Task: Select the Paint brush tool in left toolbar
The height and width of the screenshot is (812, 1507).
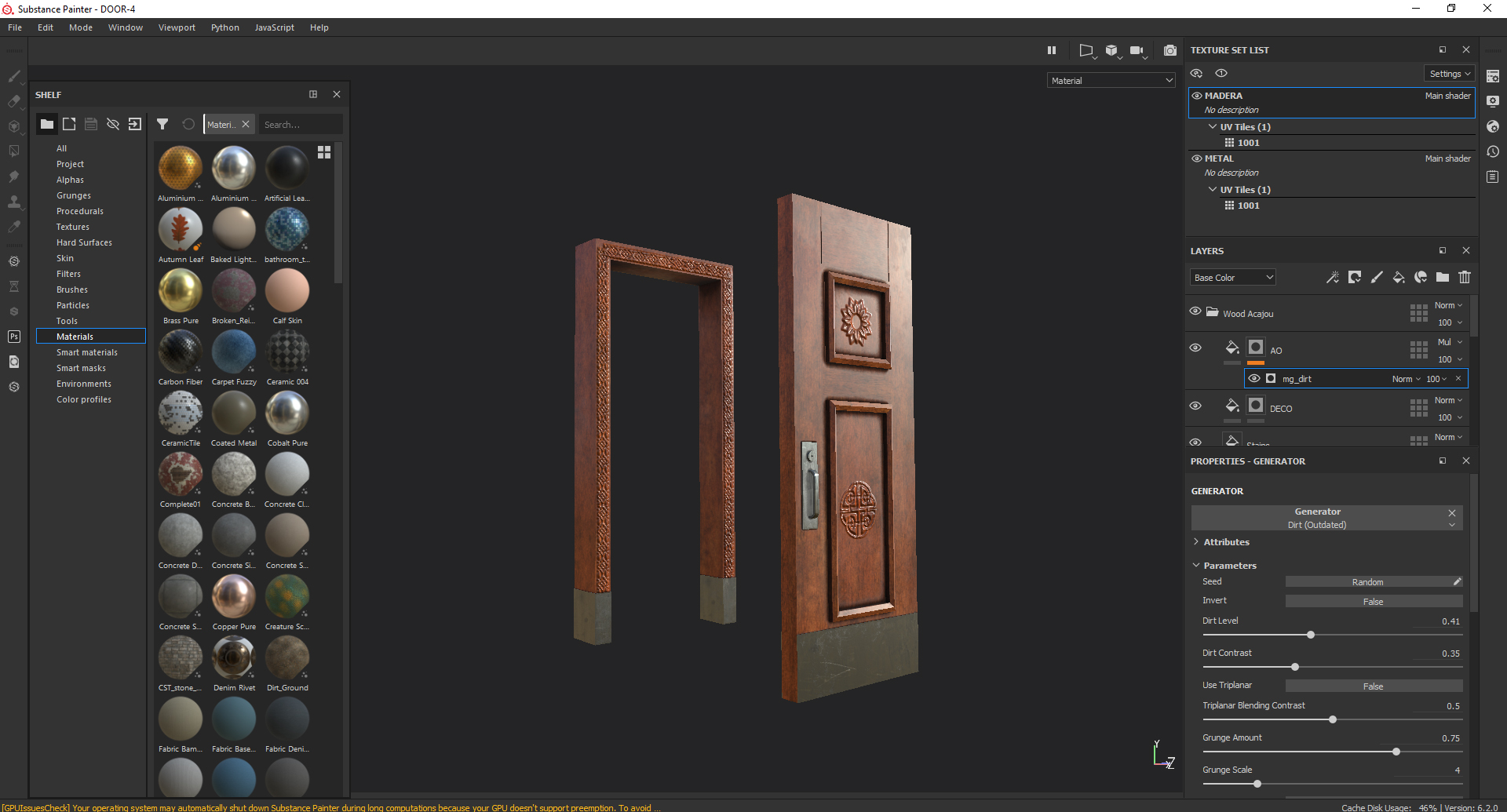Action: (x=14, y=76)
